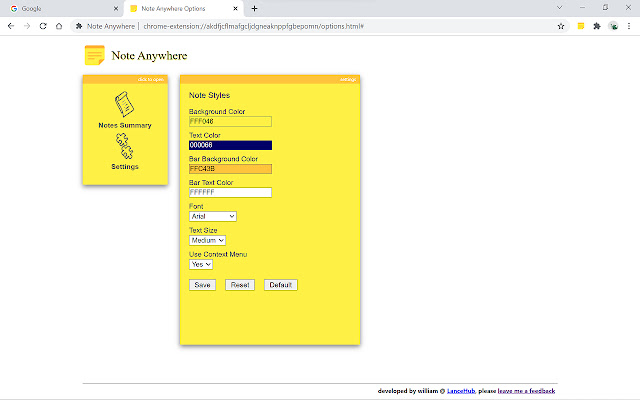
Task: Open a new tab with the plus button
Action: [x=254, y=8]
